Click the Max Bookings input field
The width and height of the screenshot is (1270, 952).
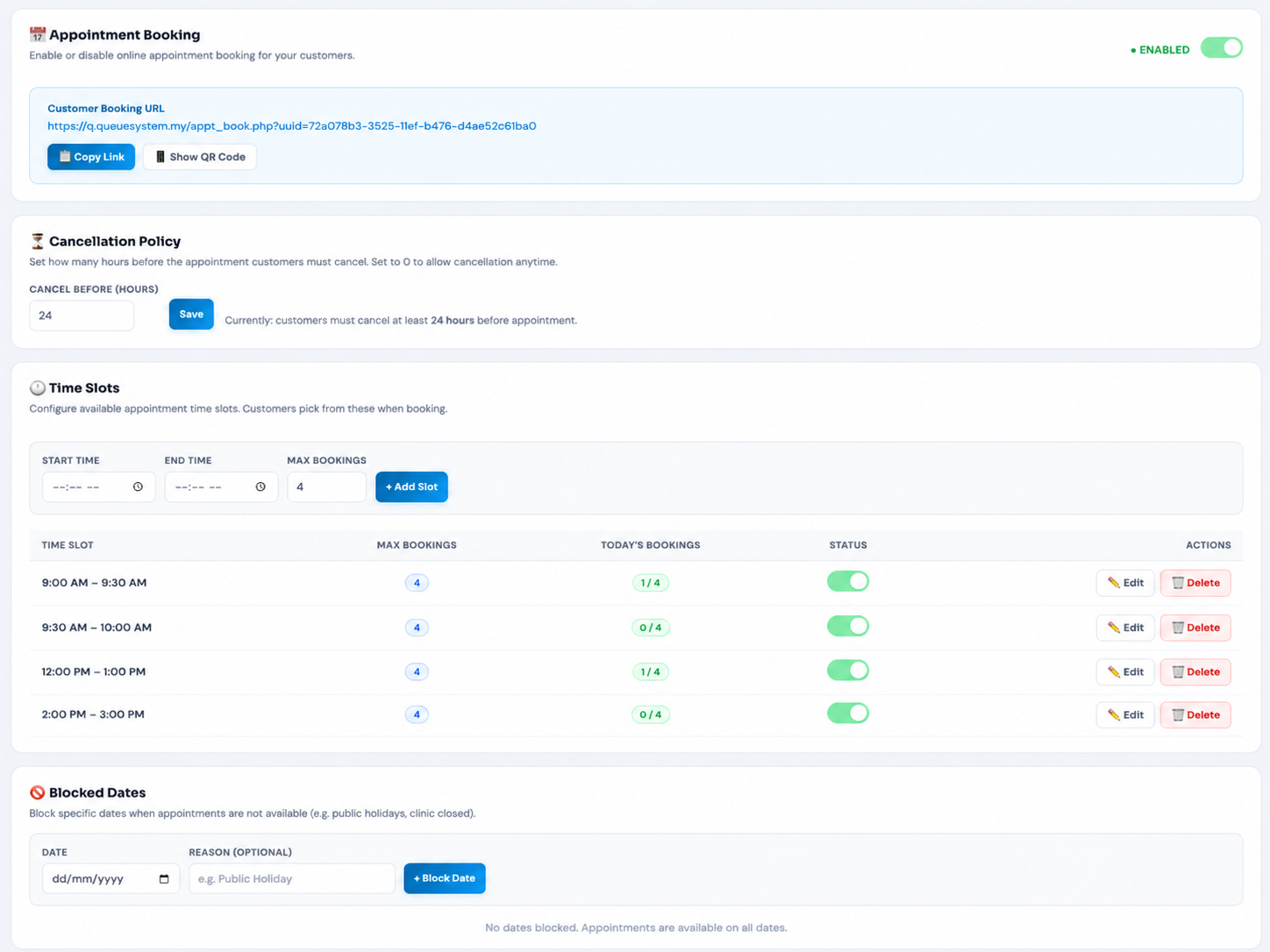(326, 487)
